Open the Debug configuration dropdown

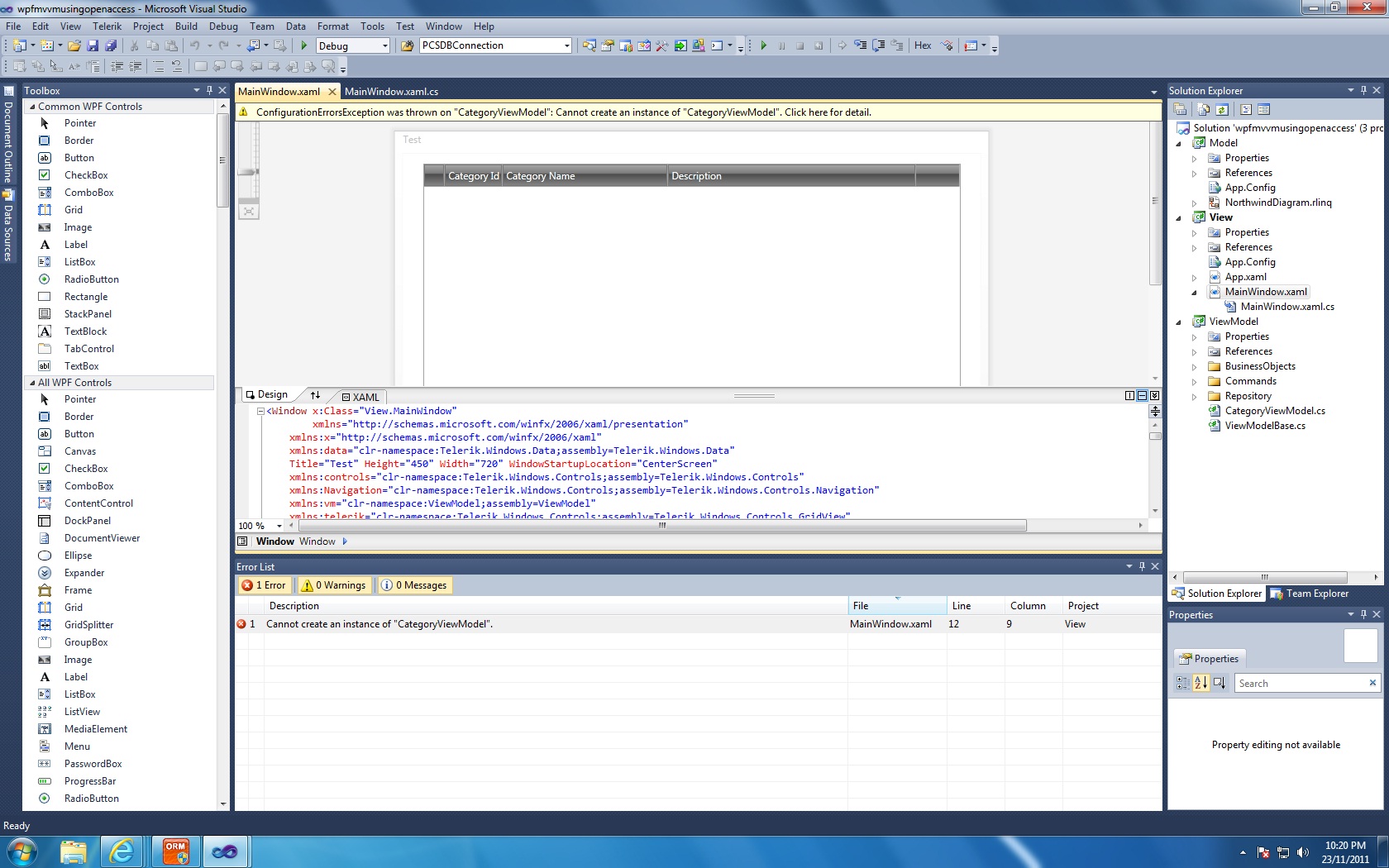click(x=385, y=46)
